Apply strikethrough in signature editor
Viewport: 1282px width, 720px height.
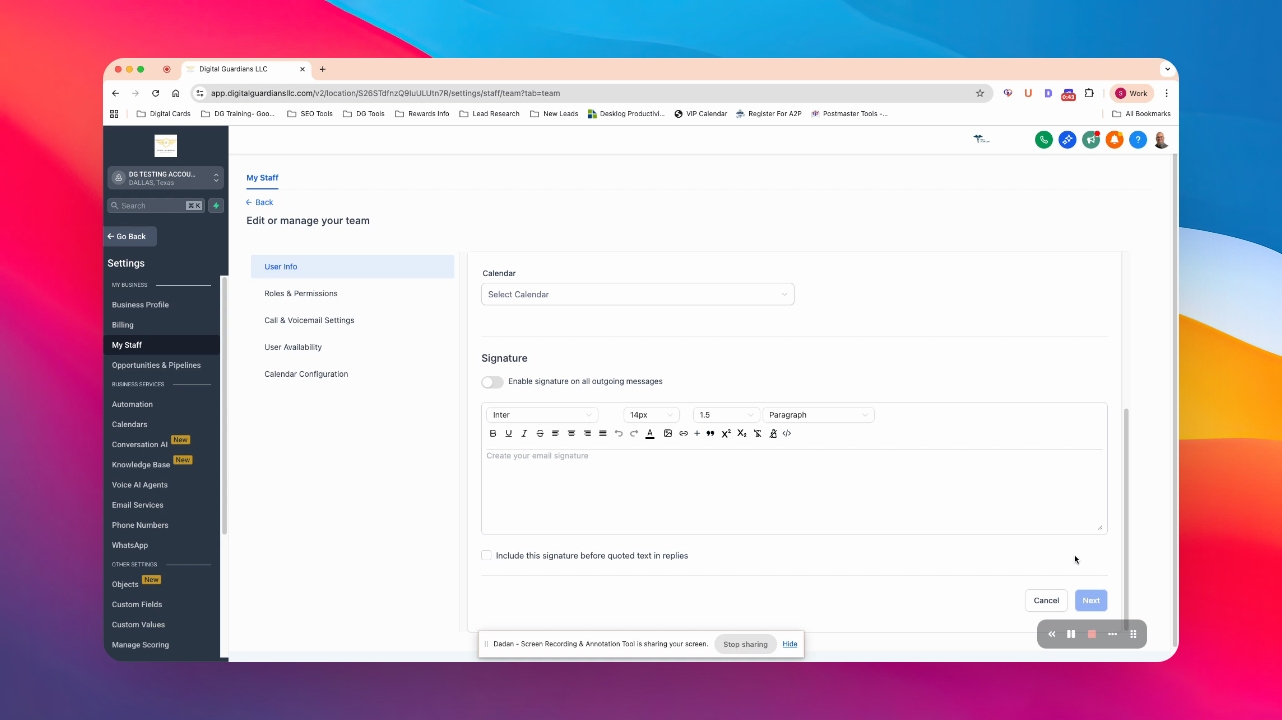pyautogui.click(x=540, y=433)
